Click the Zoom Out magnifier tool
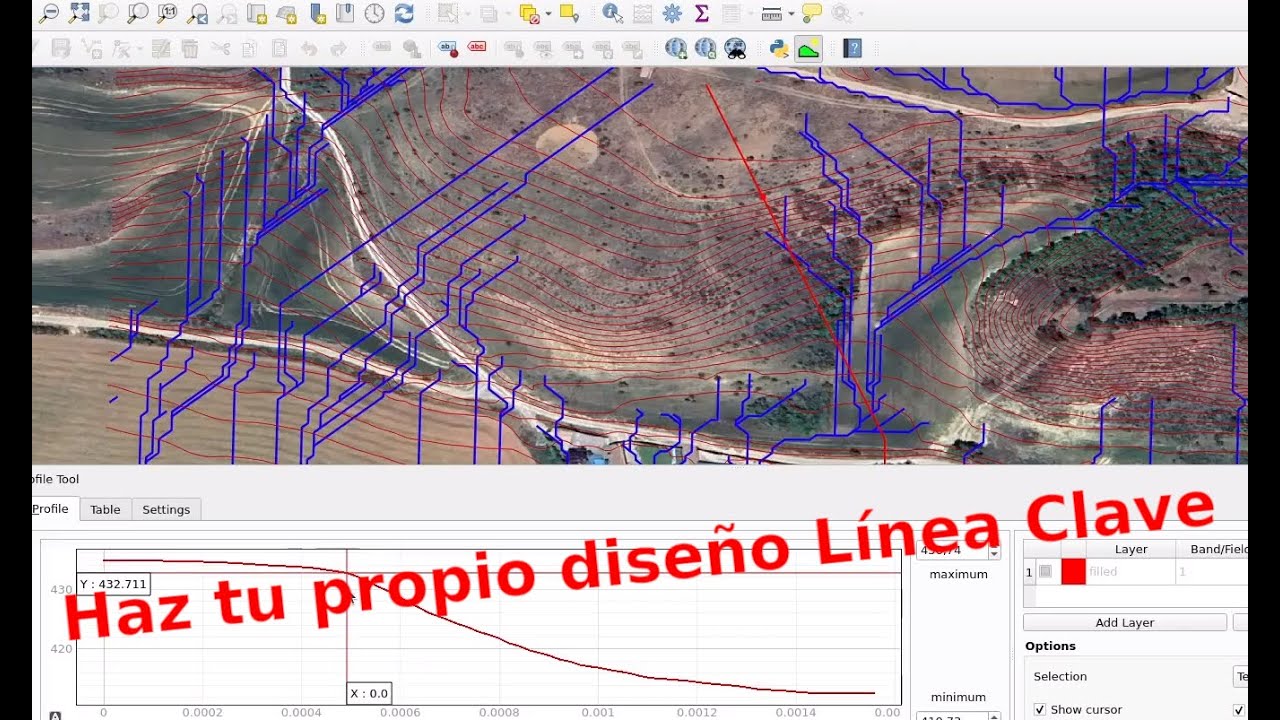This screenshot has width=1280, height=720. (48, 13)
